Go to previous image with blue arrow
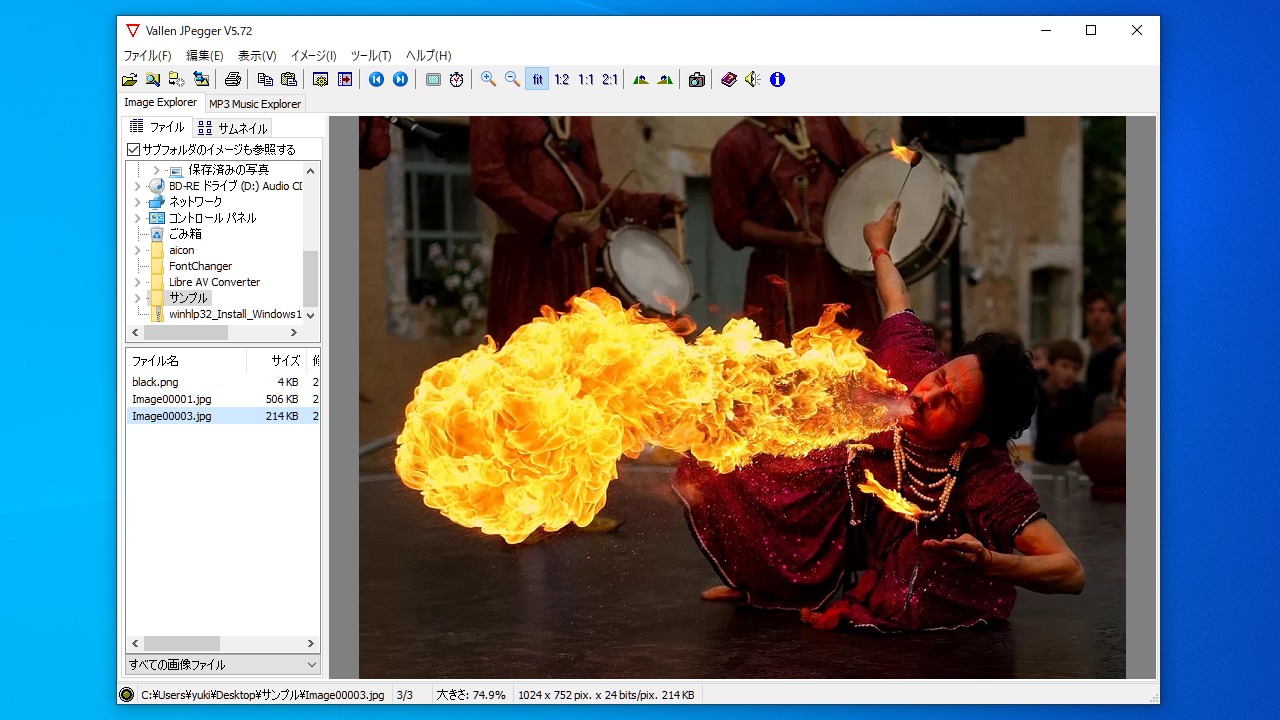Image resolution: width=1280 pixels, height=720 pixels. [x=376, y=79]
